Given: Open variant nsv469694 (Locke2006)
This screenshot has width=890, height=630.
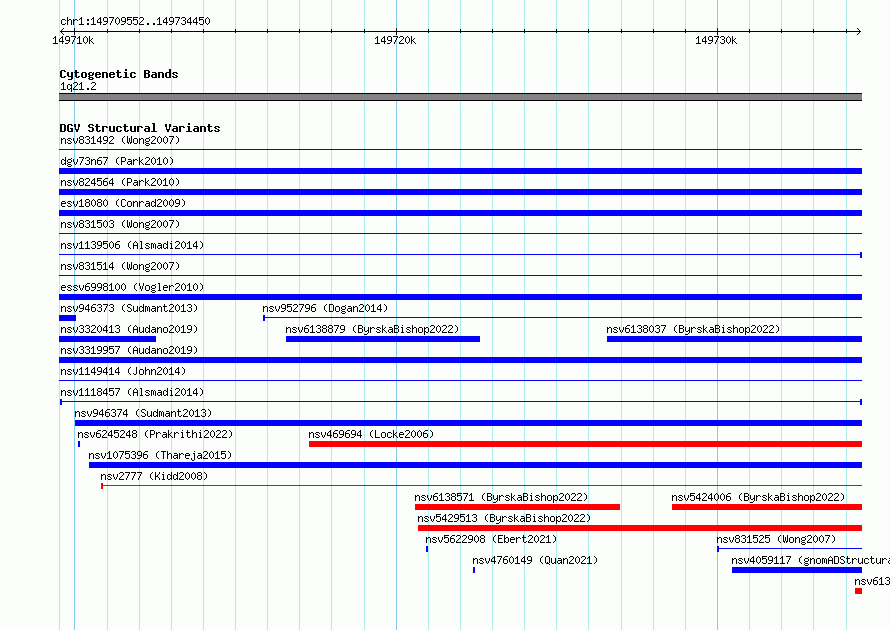Looking at the screenshot, I should tap(371, 434).
